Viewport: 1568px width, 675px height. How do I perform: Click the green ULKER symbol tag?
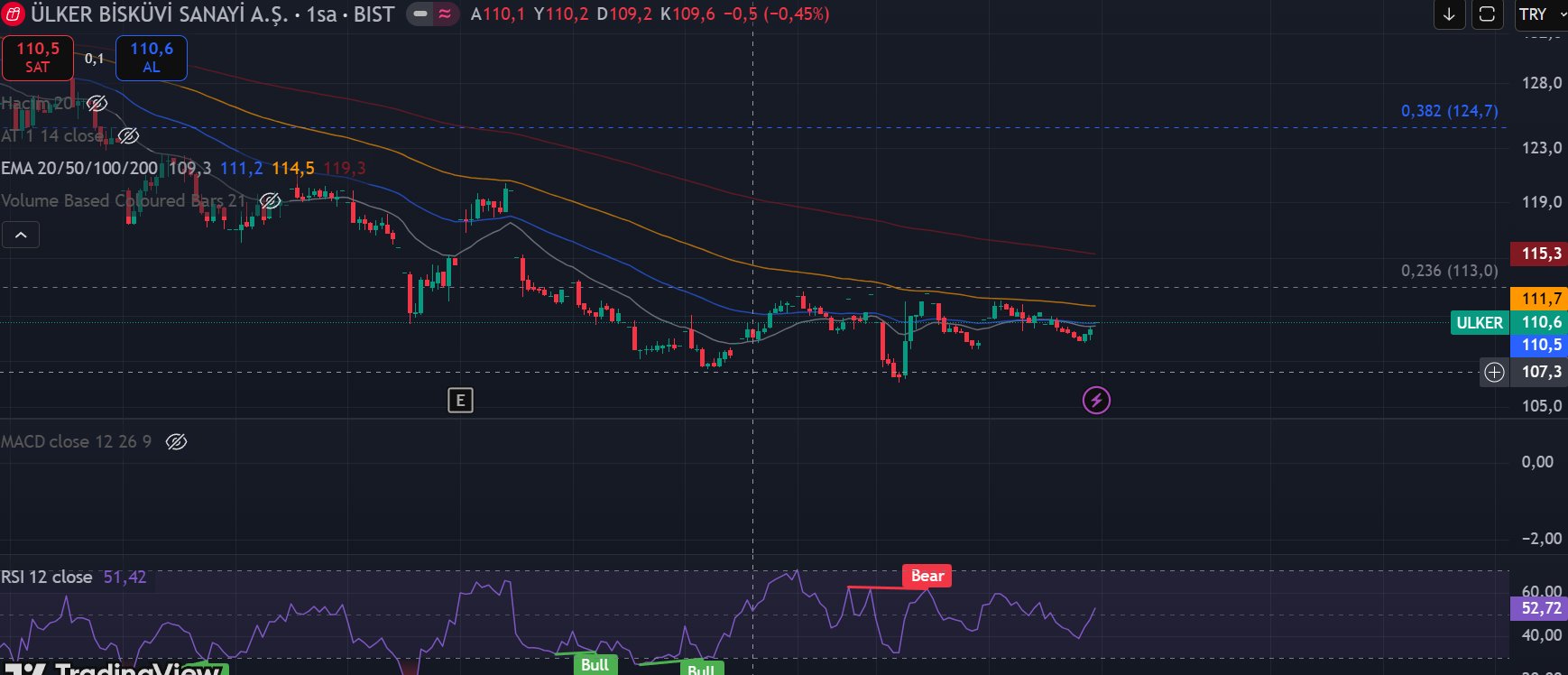click(x=1480, y=322)
